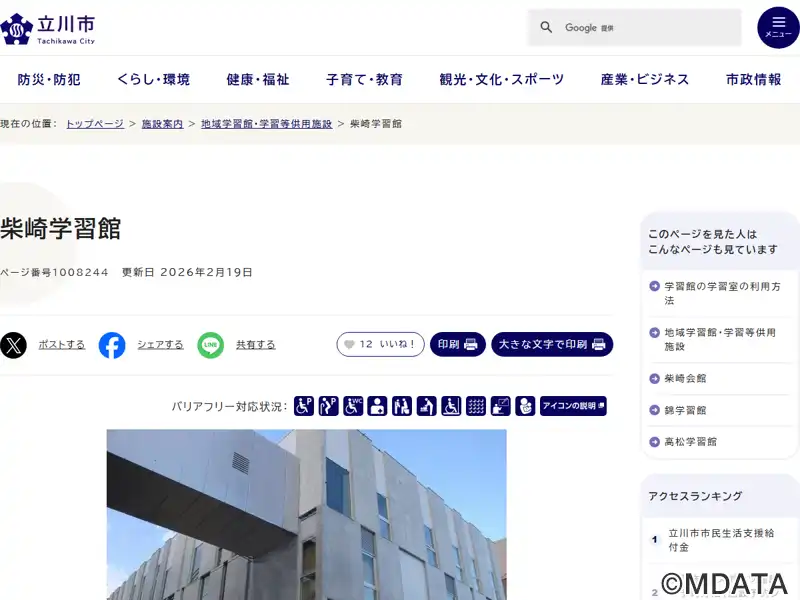Click written communication board barrier-free icon
The image size is (800, 600).
[x=501, y=406]
